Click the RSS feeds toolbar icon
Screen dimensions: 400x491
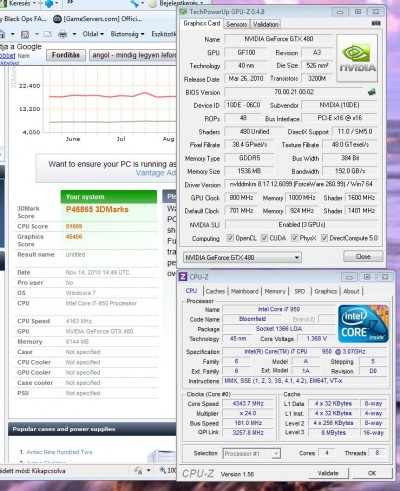pos(25,34)
